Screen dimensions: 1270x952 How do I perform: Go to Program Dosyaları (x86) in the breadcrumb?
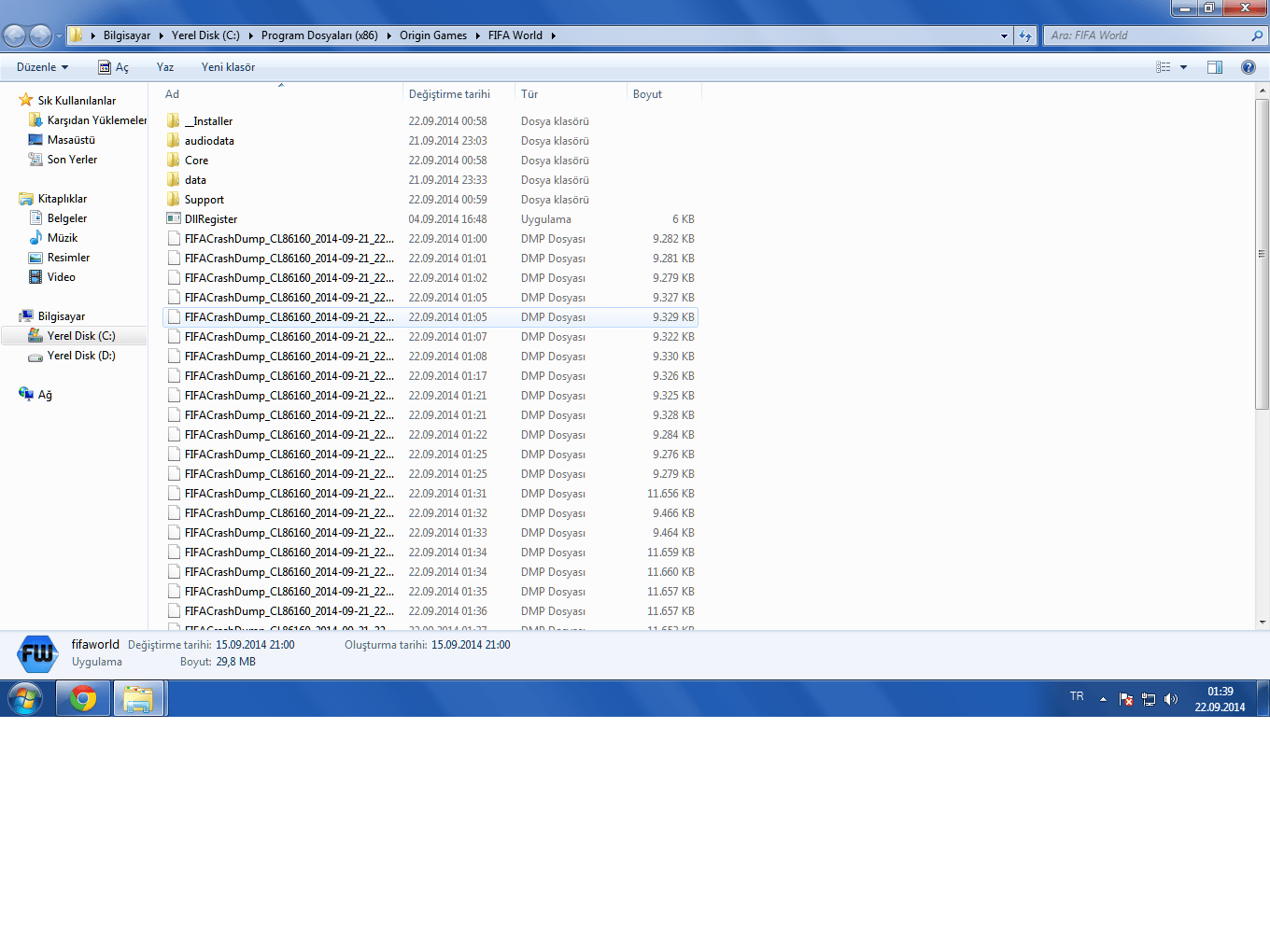point(319,35)
